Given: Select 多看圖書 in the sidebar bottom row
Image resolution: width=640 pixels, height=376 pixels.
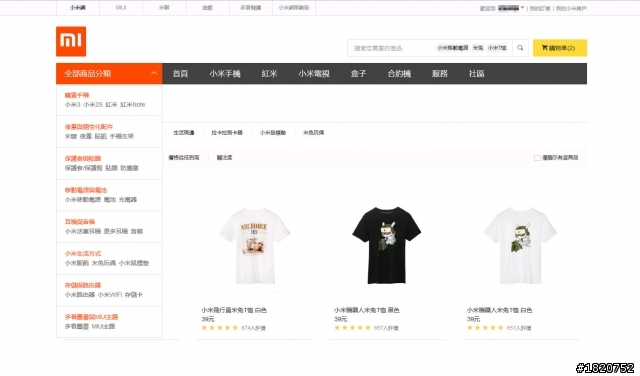Looking at the screenshot, I should 77,326.
